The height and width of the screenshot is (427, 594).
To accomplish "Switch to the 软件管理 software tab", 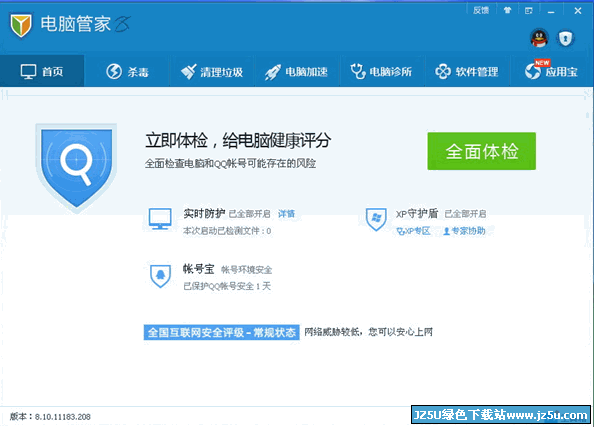I will (x=467, y=71).
